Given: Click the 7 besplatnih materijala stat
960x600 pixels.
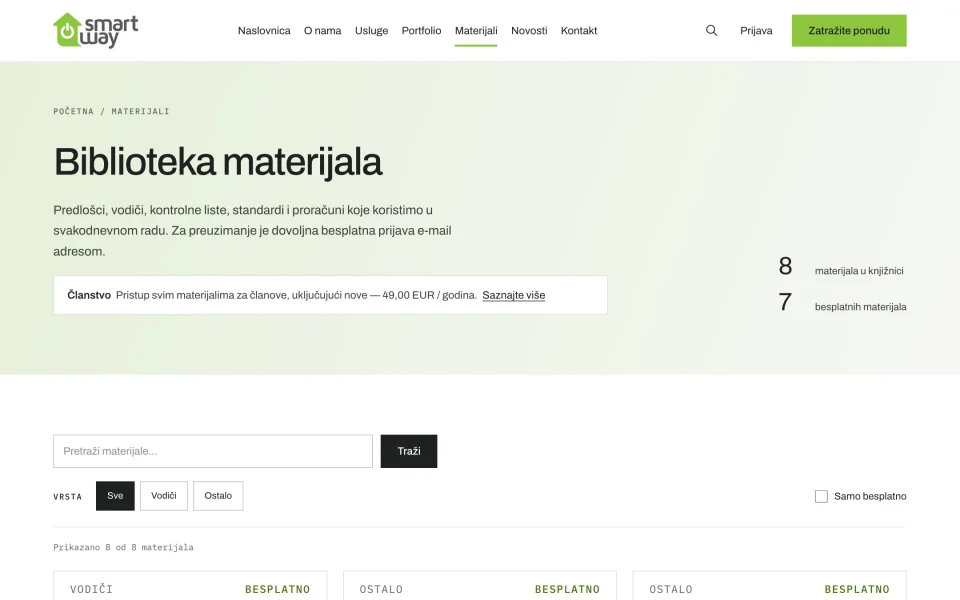Looking at the screenshot, I should pos(842,303).
